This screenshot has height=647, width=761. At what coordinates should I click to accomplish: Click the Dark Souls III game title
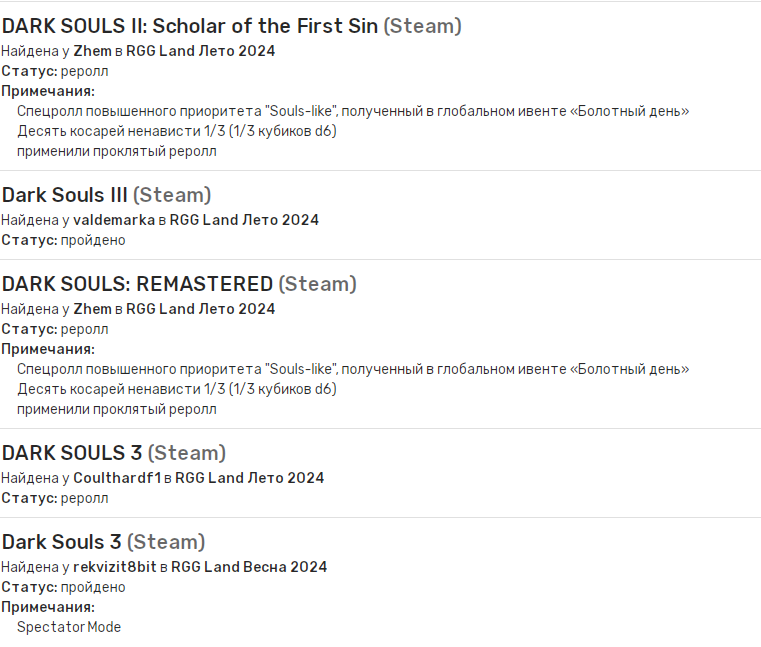(x=65, y=195)
